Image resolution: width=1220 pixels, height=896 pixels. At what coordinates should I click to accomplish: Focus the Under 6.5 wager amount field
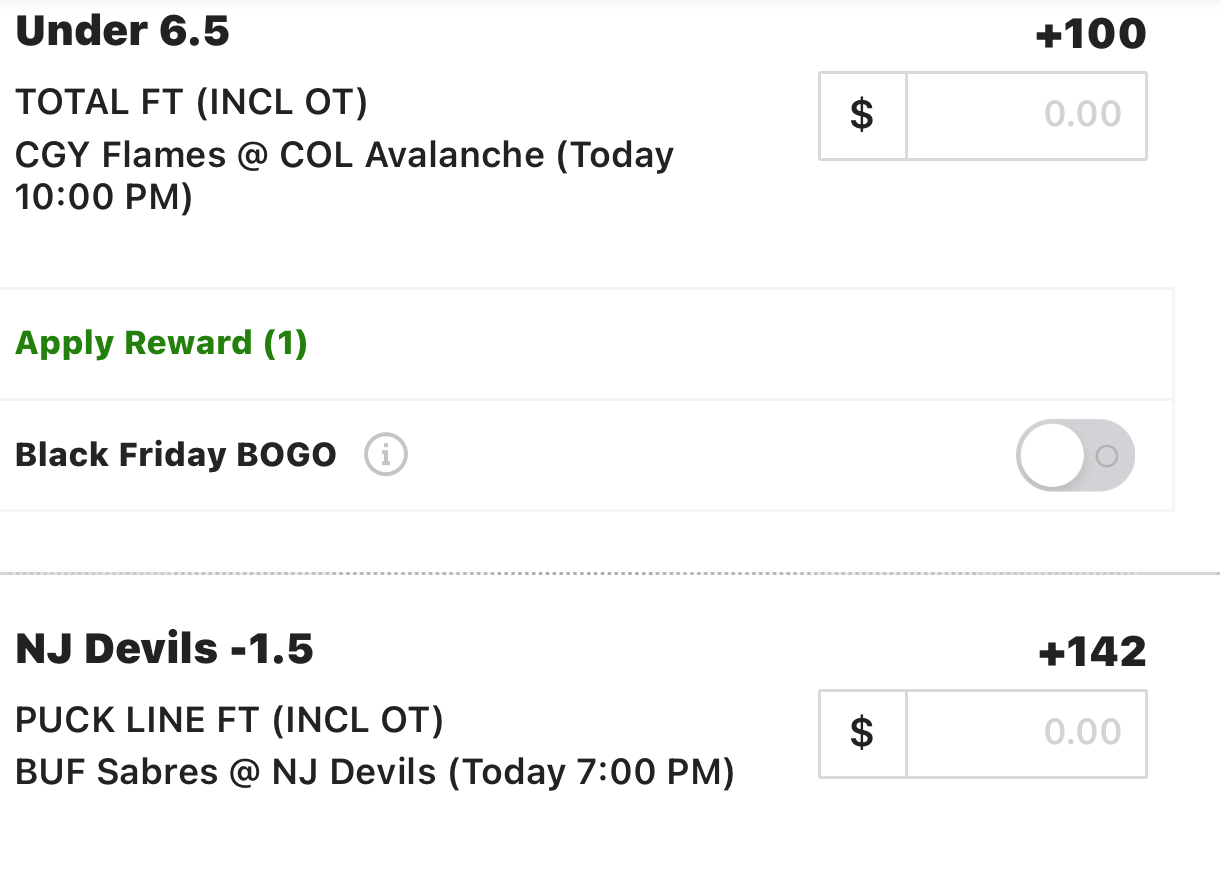pyautogui.click(x=1026, y=115)
